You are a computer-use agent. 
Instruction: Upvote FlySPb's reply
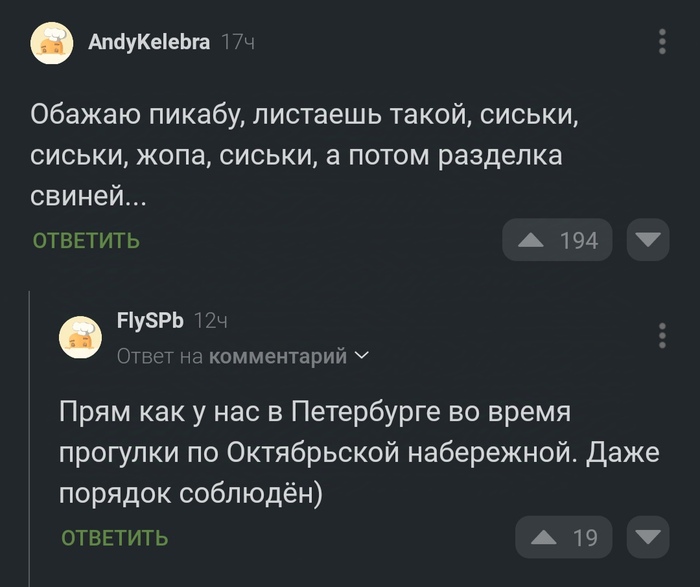pyautogui.click(x=545, y=538)
